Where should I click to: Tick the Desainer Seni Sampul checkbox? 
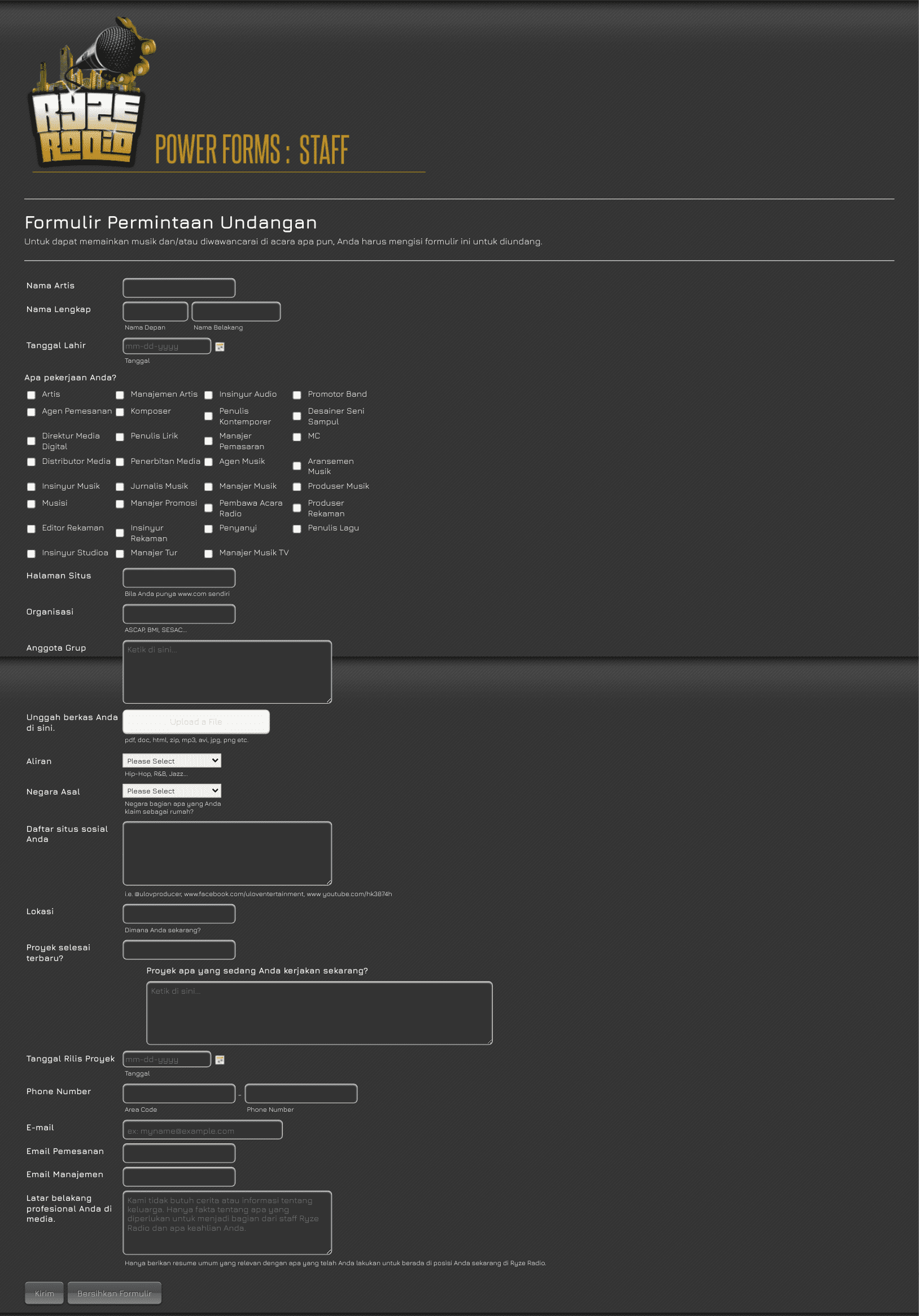coord(297,416)
